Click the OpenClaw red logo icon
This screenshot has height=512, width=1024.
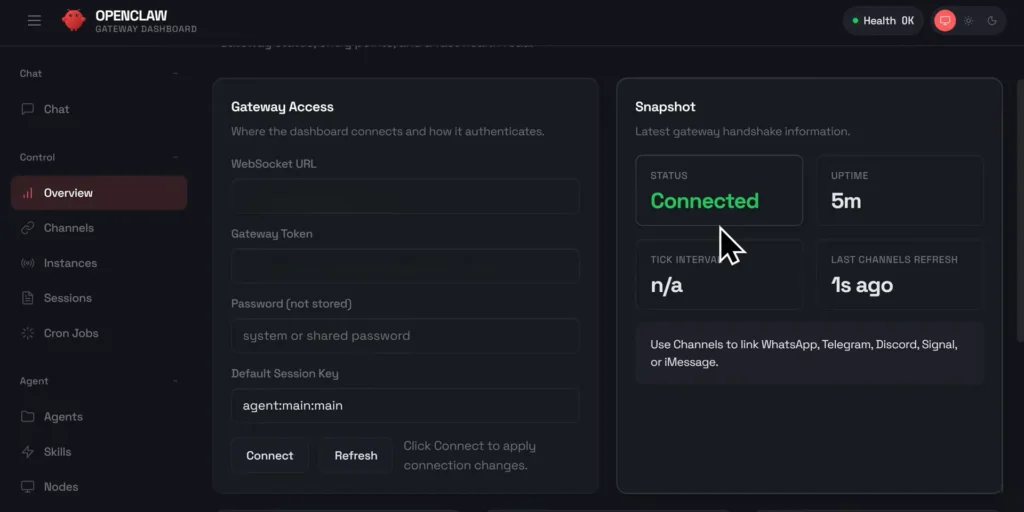(x=73, y=20)
